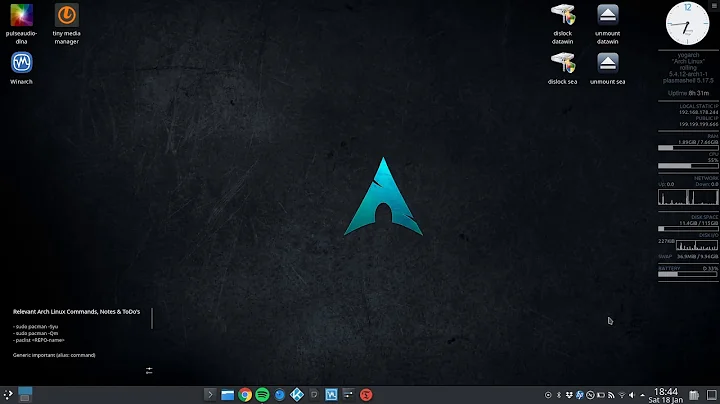720x404 pixels.
Task: Click the disk I/O graph
Action: (697, 245)
